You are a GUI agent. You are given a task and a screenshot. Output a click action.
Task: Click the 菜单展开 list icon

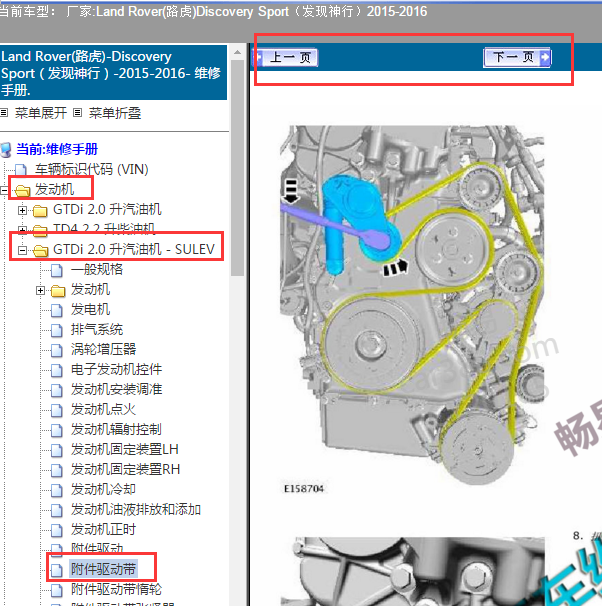[4, 113]
